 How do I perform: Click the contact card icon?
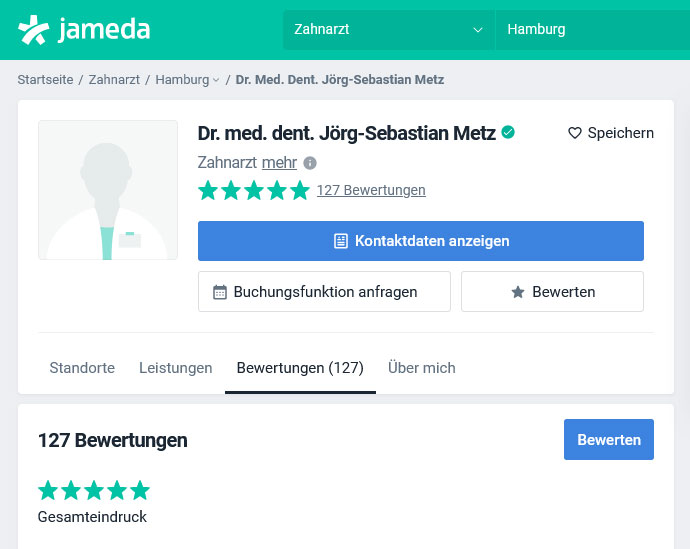(340, 241)
